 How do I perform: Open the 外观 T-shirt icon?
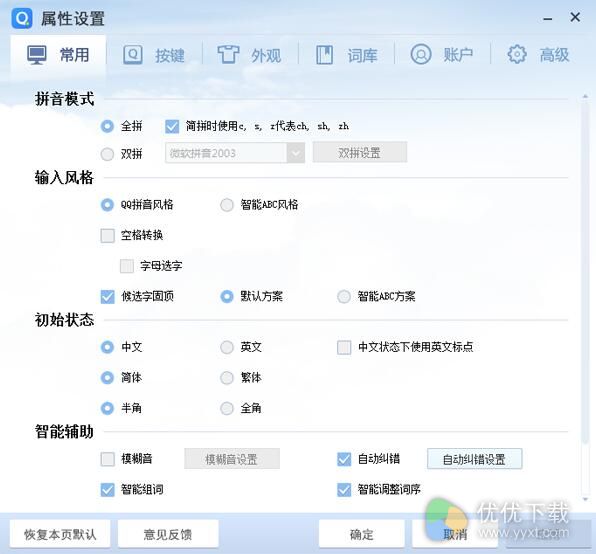click(x=228, y=54)
